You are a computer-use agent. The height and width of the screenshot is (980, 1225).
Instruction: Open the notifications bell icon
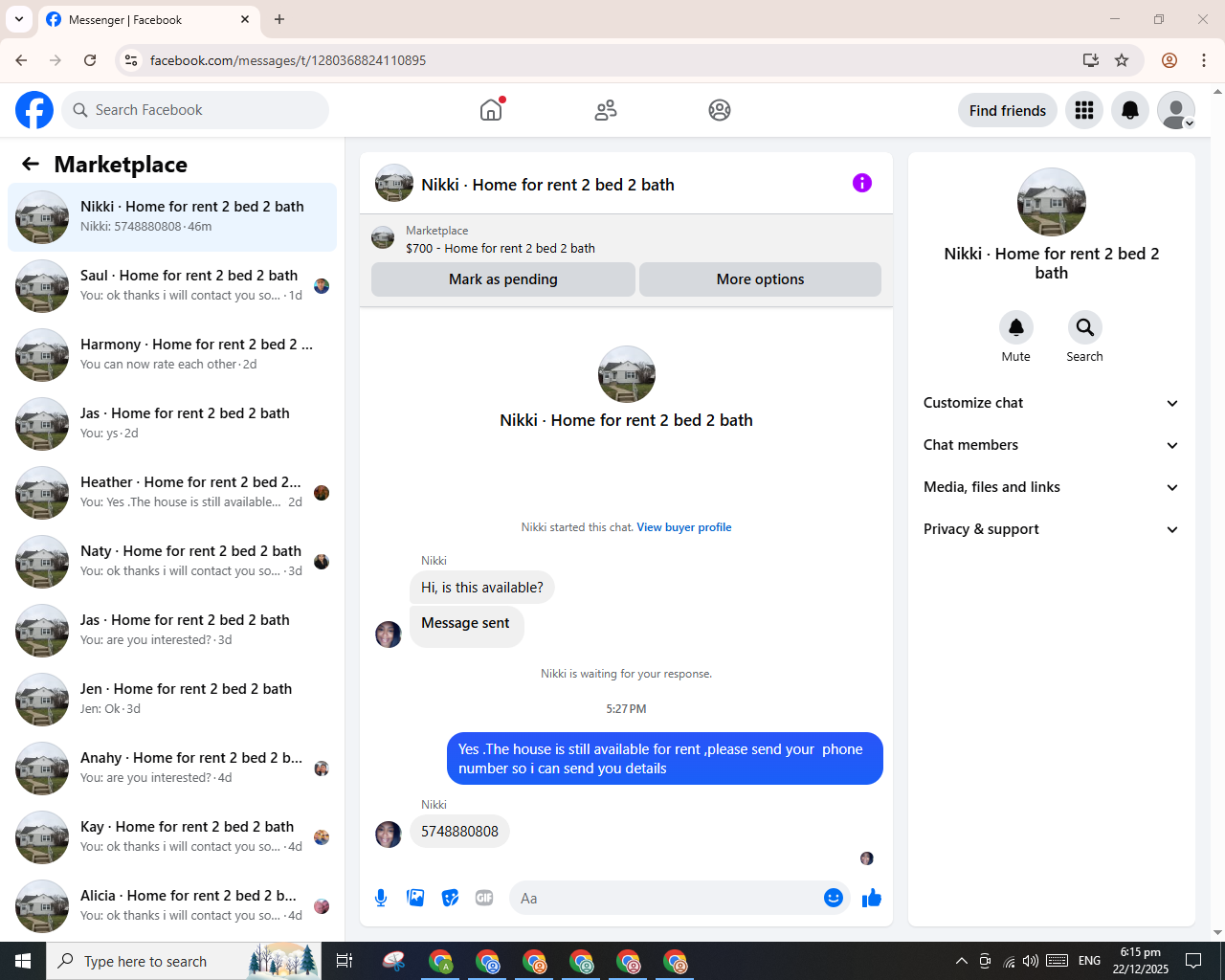click(x=1130, y=110)
